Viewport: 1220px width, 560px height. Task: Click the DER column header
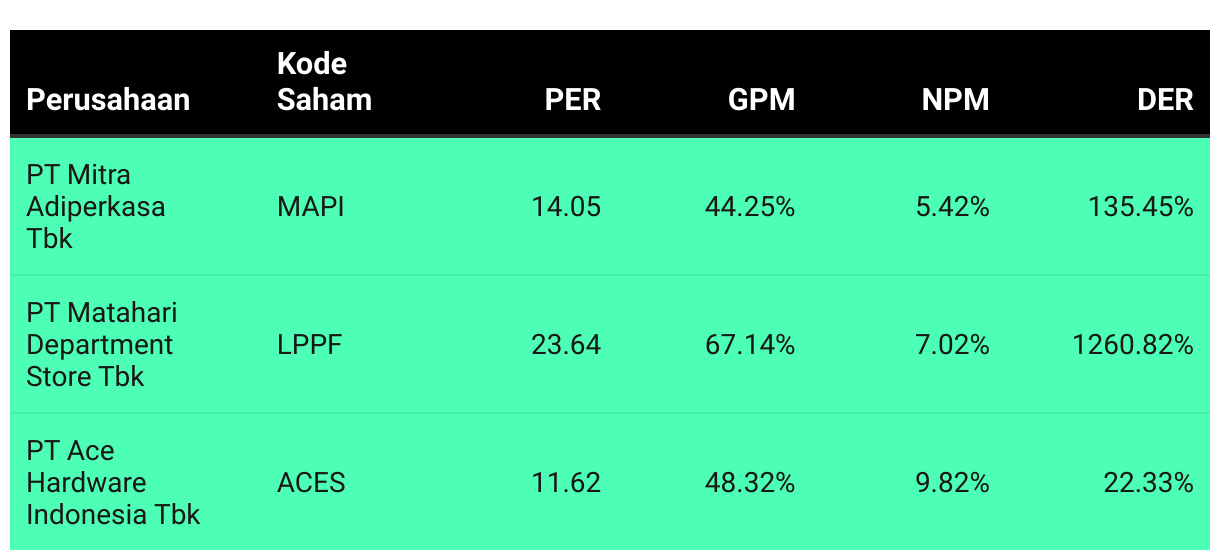point(1165,100)
